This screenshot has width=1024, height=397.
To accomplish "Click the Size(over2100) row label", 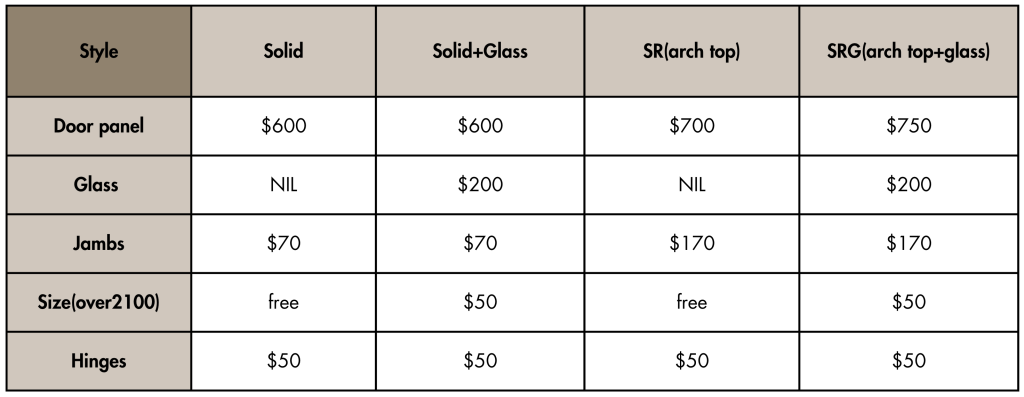I will click(99, 302).
